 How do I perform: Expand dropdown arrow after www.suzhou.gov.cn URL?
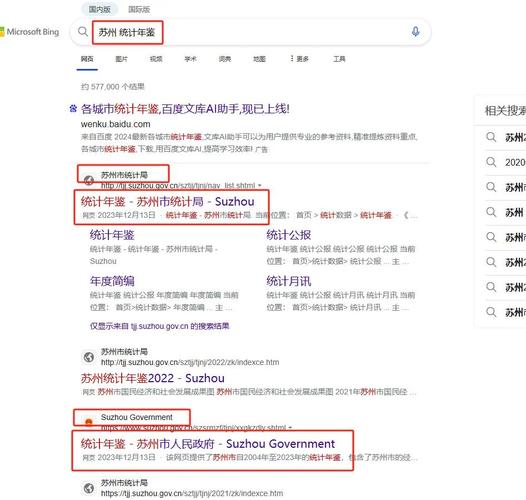(x=290, y=428)
